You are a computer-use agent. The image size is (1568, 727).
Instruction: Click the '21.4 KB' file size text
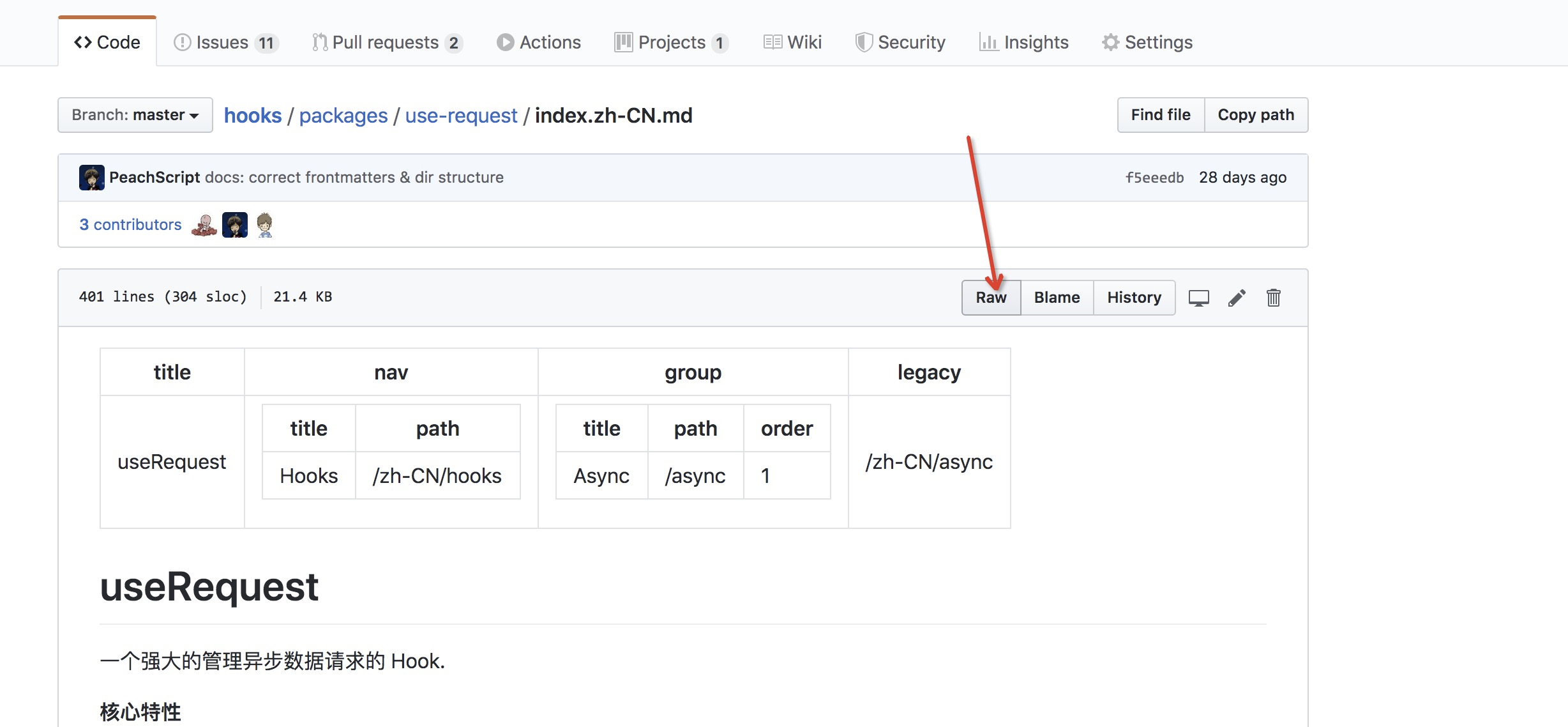(303, 297)
